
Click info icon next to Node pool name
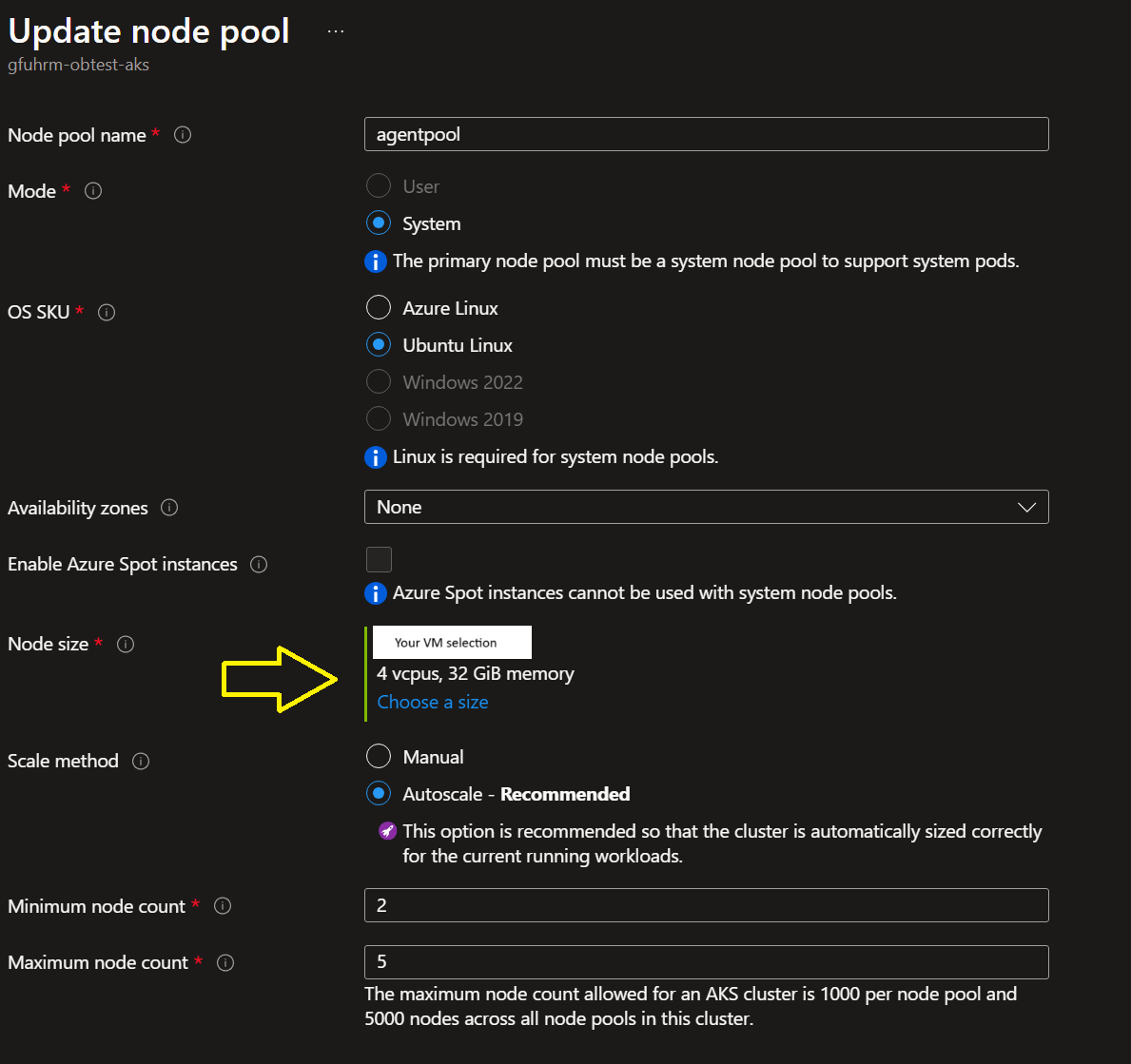(183, 135)
